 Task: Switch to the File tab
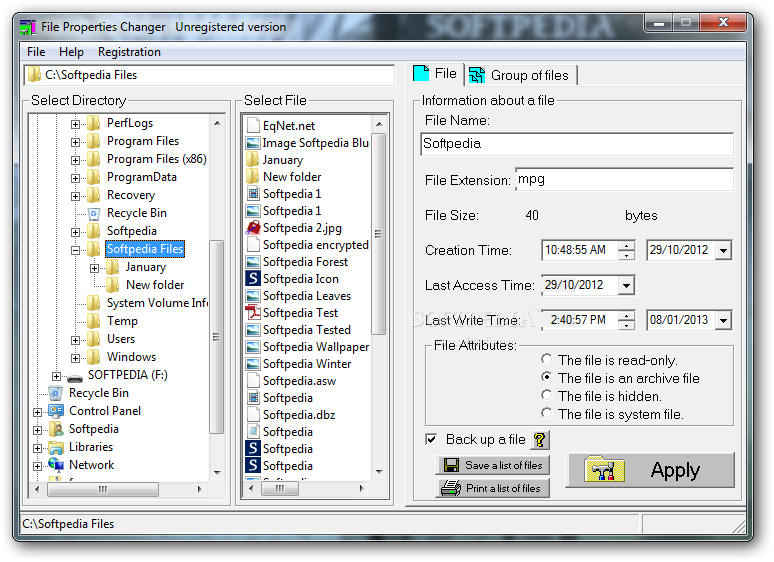point(436,74)
